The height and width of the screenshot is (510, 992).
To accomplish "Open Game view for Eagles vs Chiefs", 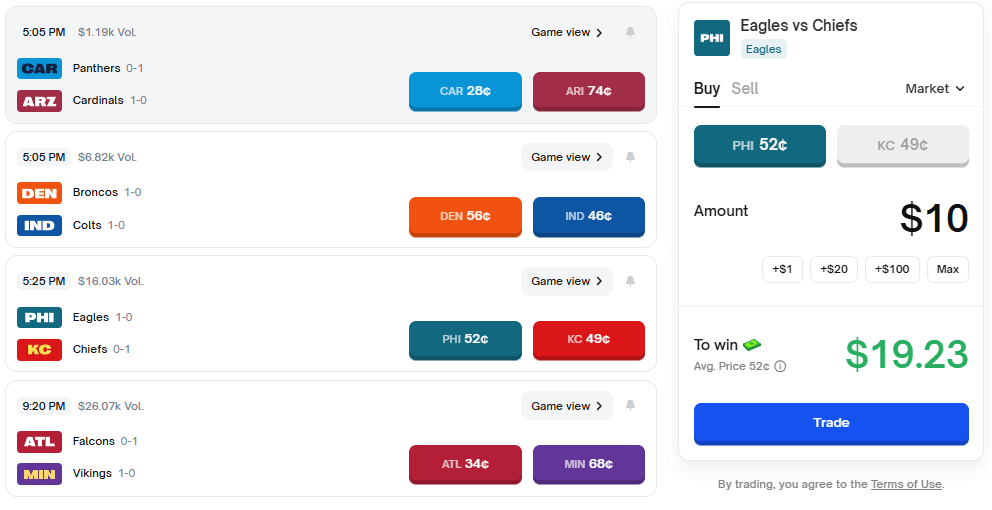I will (x=567, y=282).
